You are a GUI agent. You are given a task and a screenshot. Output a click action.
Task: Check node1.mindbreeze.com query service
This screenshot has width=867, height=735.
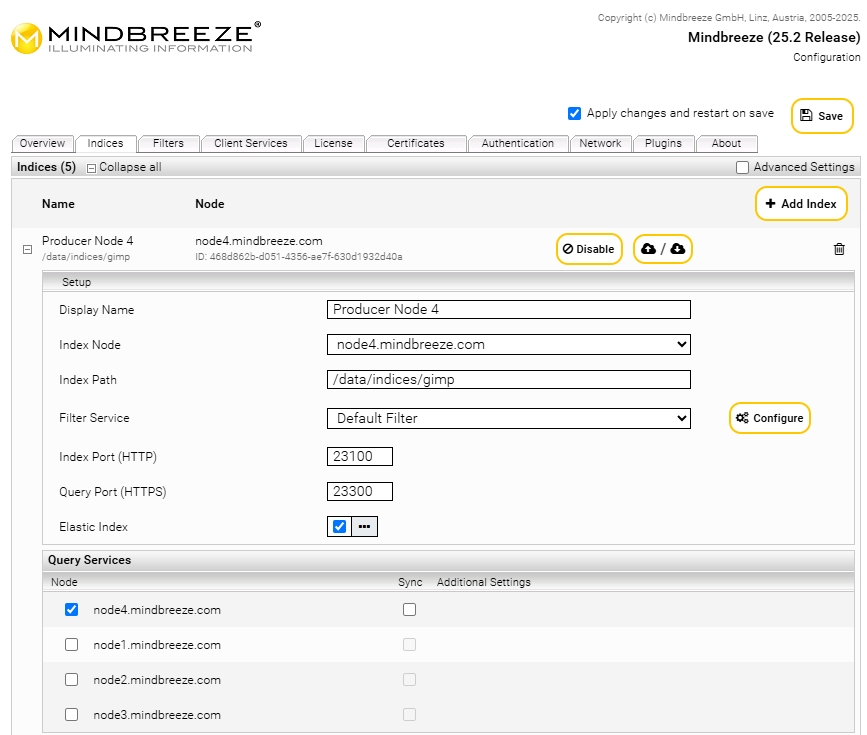tap(71, 644)
